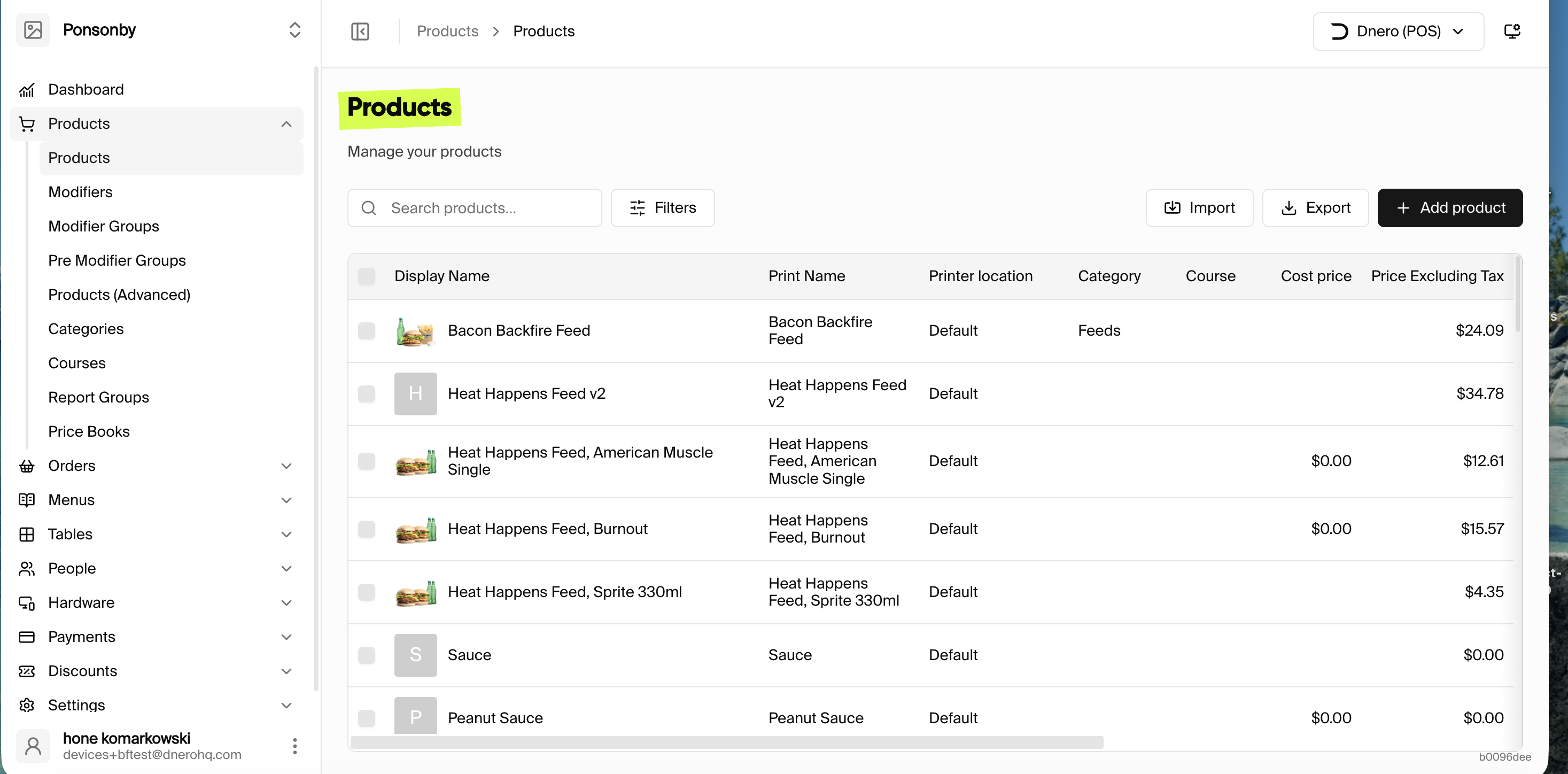The height and width of the screenshot is (774, 1568).
Task: Click the Import button
Action: point(1199,207)
